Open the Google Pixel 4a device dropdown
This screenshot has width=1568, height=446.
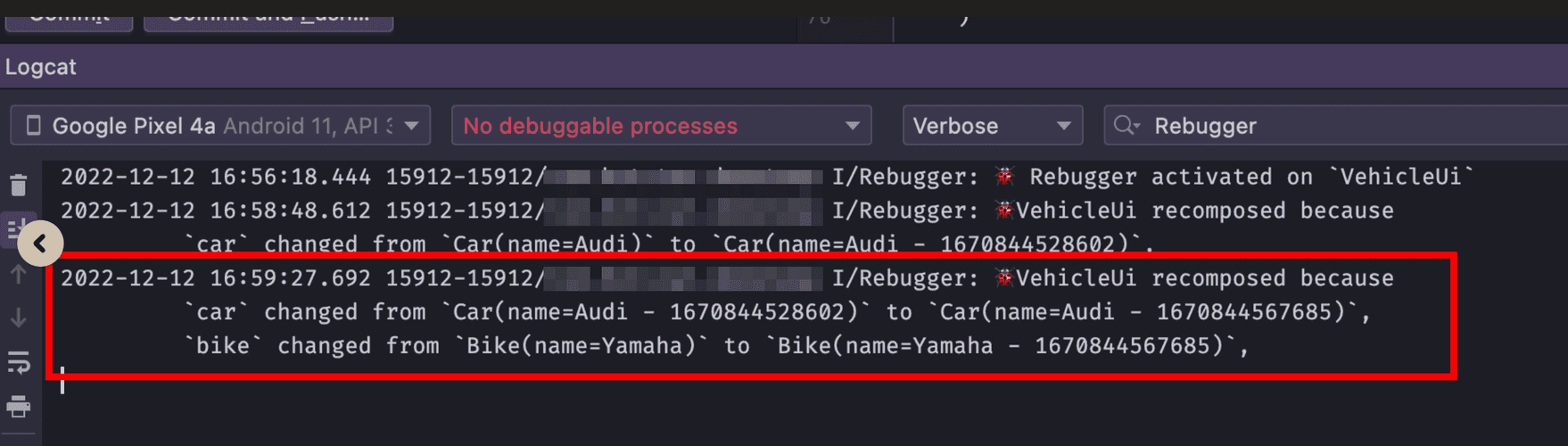click(220, 126)
